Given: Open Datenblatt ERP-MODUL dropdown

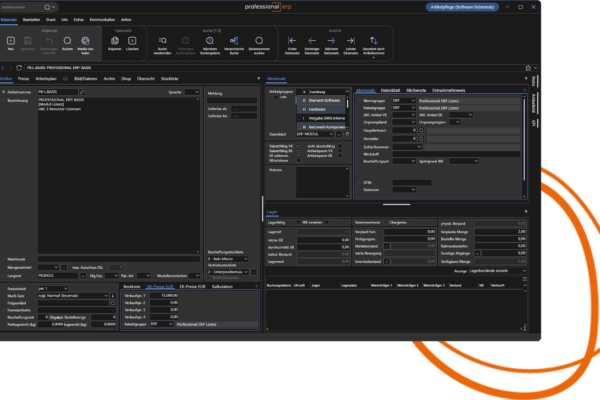Looking at the screenshot, I should pyautogui.click(x=315, y=134).
